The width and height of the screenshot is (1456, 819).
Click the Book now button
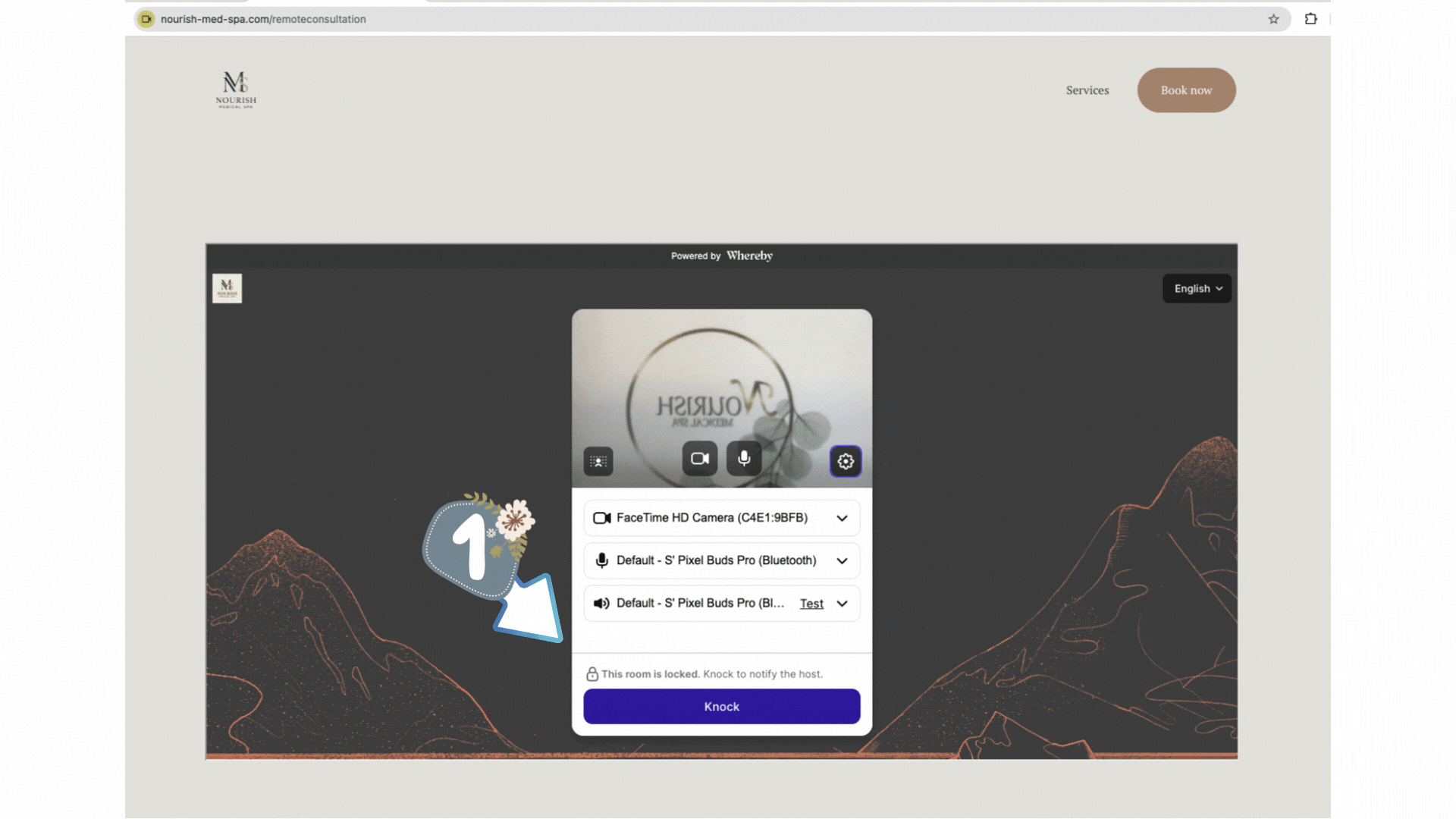pos(1186,90)
